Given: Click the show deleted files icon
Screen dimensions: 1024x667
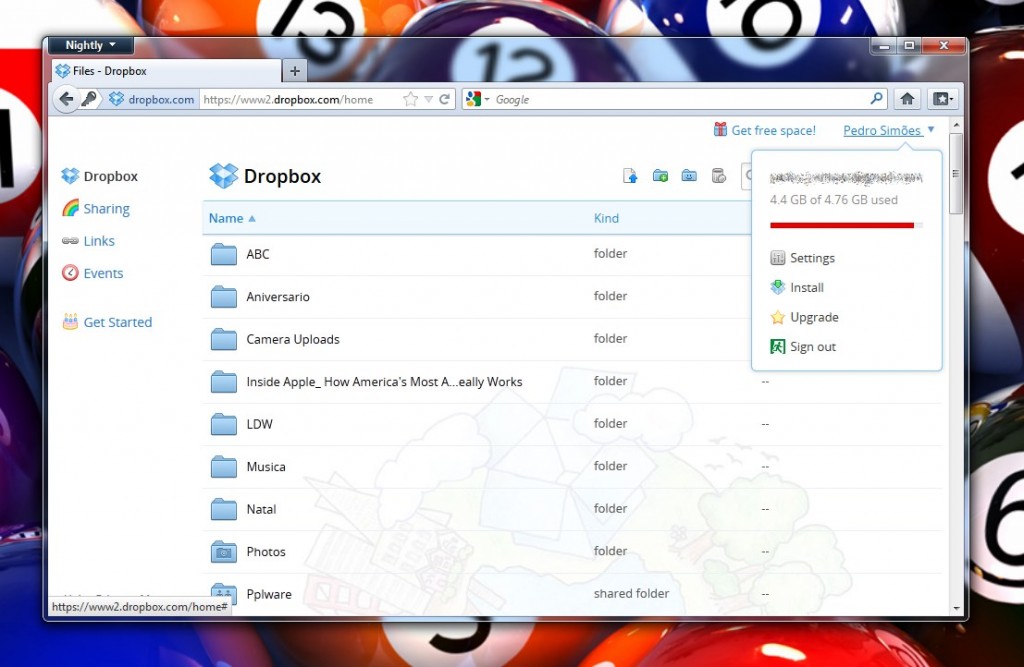Looking at the screenshot, I should tap(718, 176).
